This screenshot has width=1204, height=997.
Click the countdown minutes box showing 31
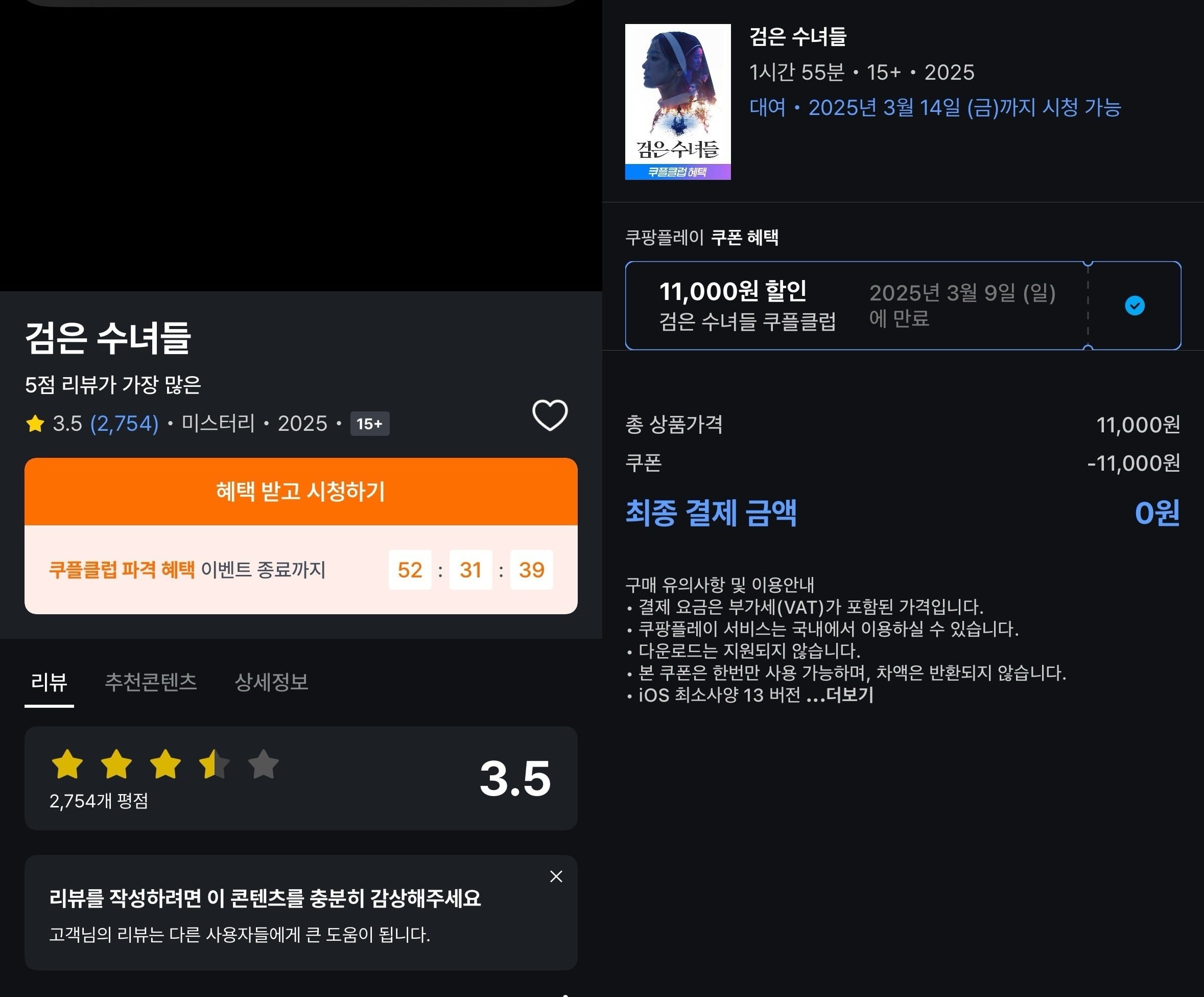pos(470,570)
